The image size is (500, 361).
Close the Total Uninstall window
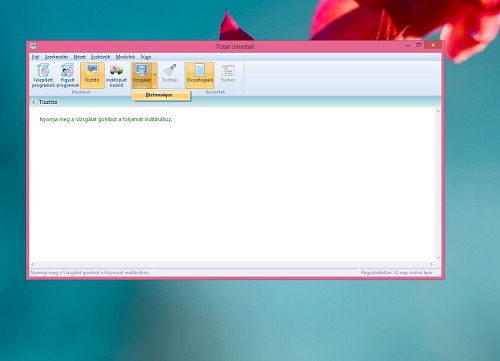[433, 45]
